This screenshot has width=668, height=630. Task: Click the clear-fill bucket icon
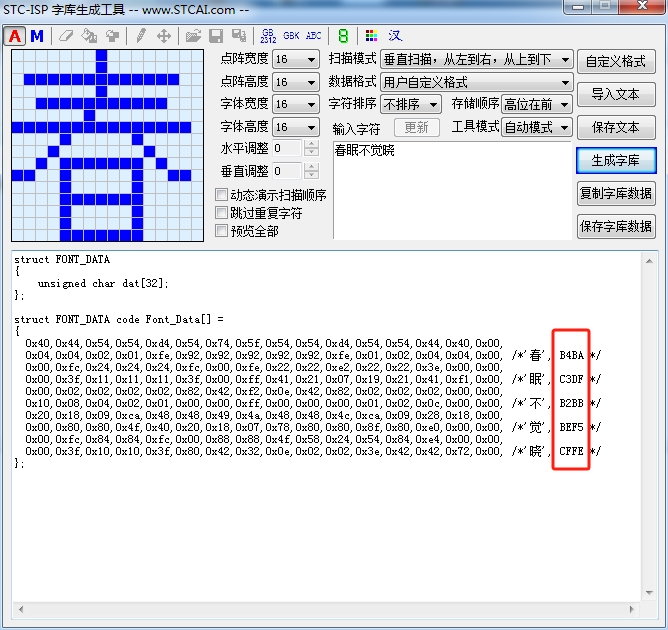(x=112, y=36)
